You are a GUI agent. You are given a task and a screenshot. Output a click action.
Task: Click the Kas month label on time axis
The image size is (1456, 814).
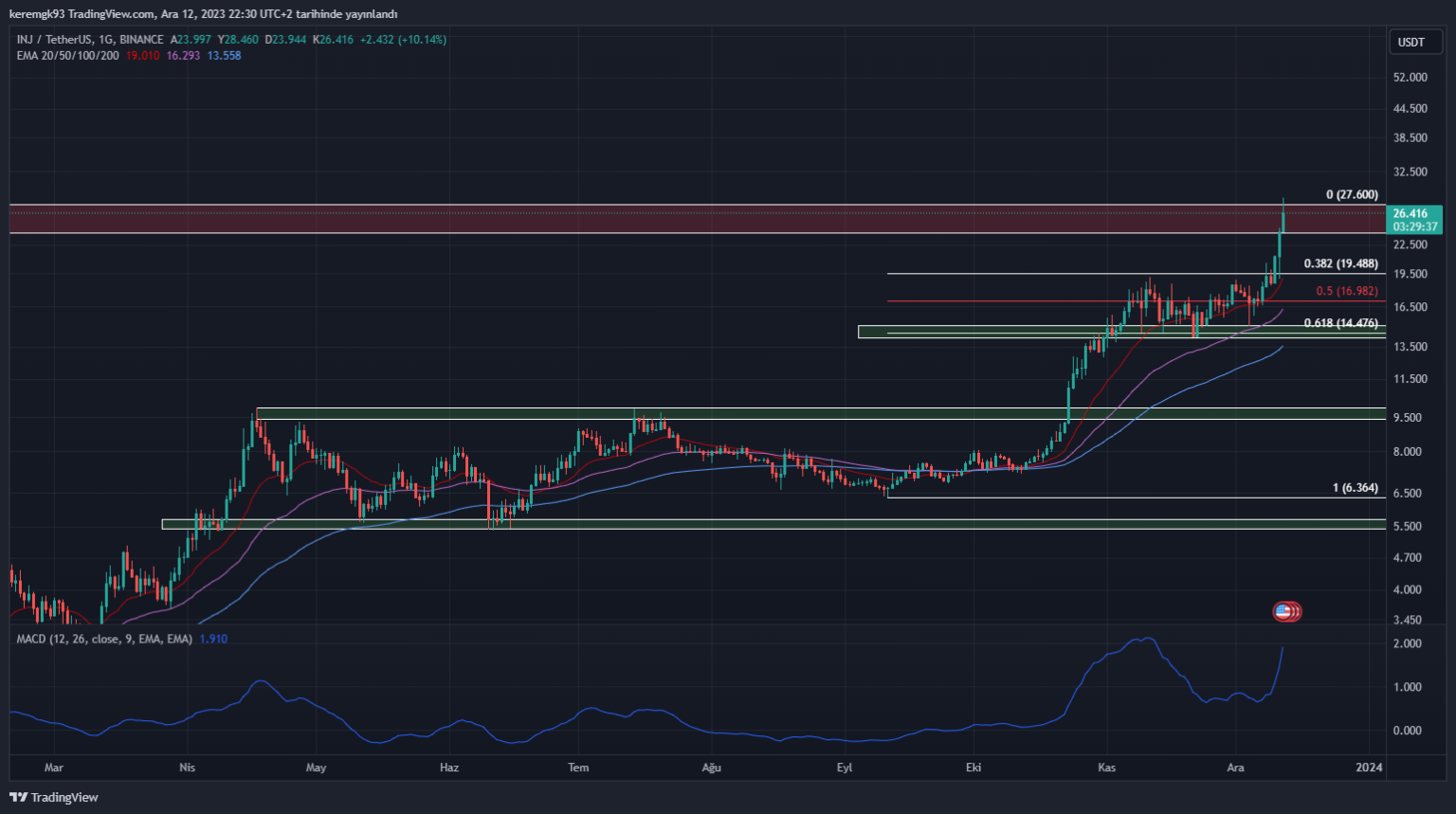point(1106,768)
